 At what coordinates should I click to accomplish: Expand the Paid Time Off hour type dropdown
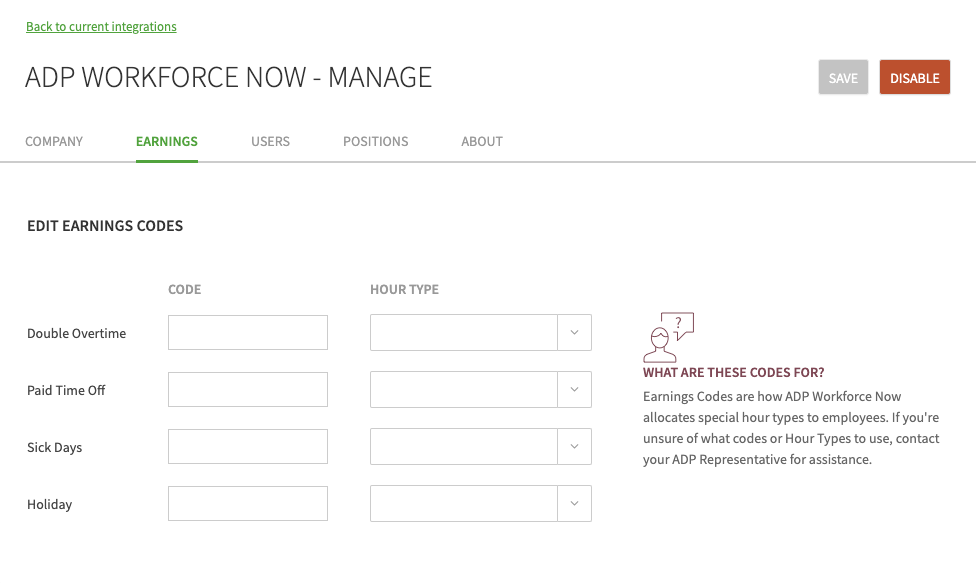(481, 389)
